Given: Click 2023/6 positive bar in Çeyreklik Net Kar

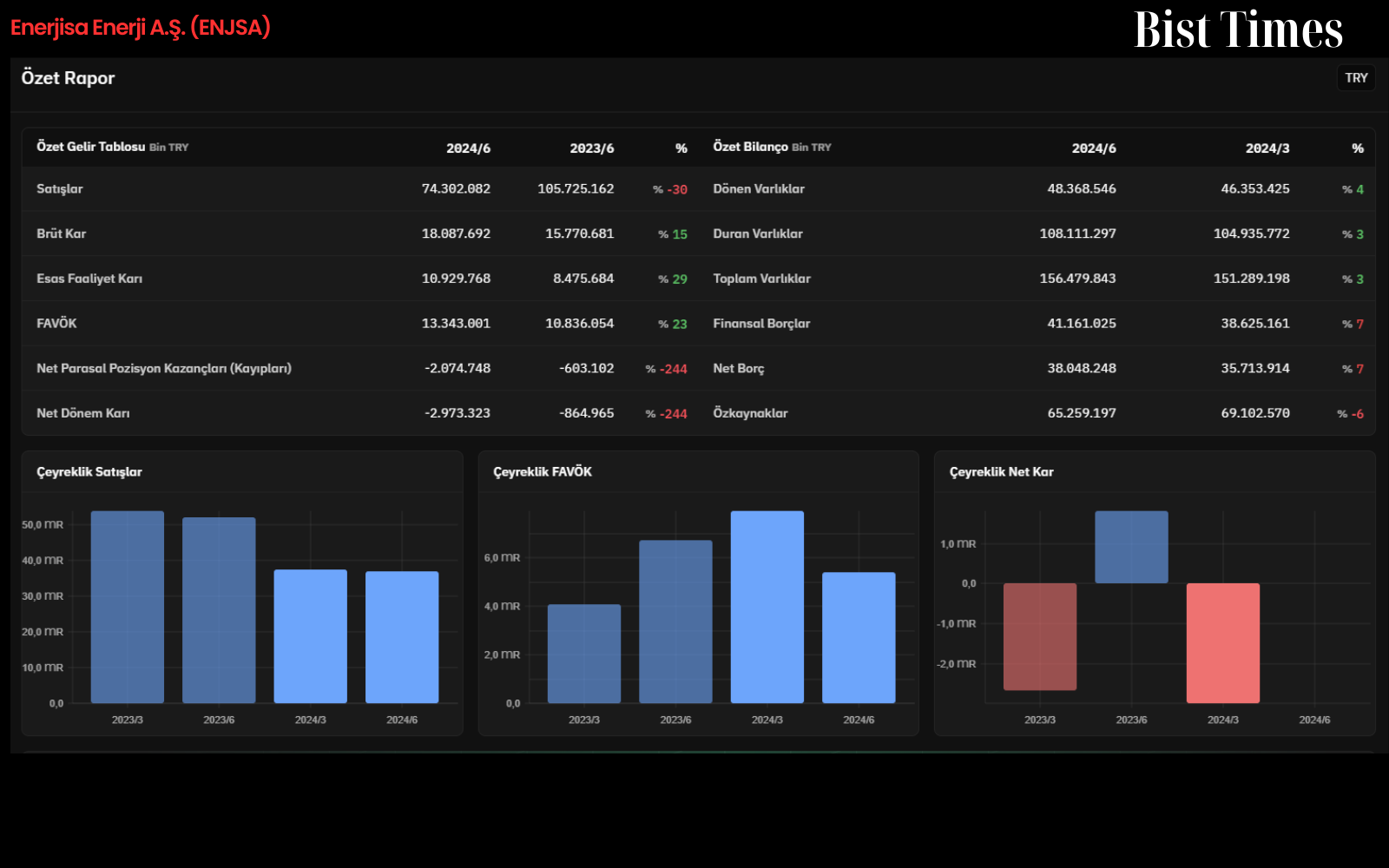Looking at the screenshot, I should pos(1131,547).
